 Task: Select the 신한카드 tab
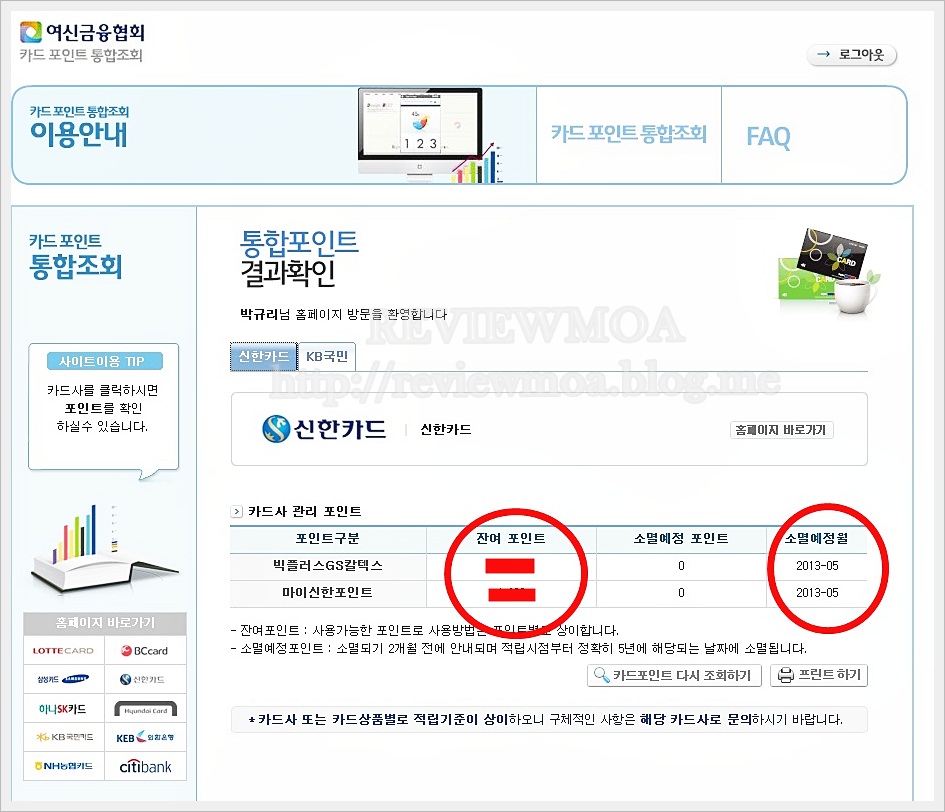click(264, 356)
